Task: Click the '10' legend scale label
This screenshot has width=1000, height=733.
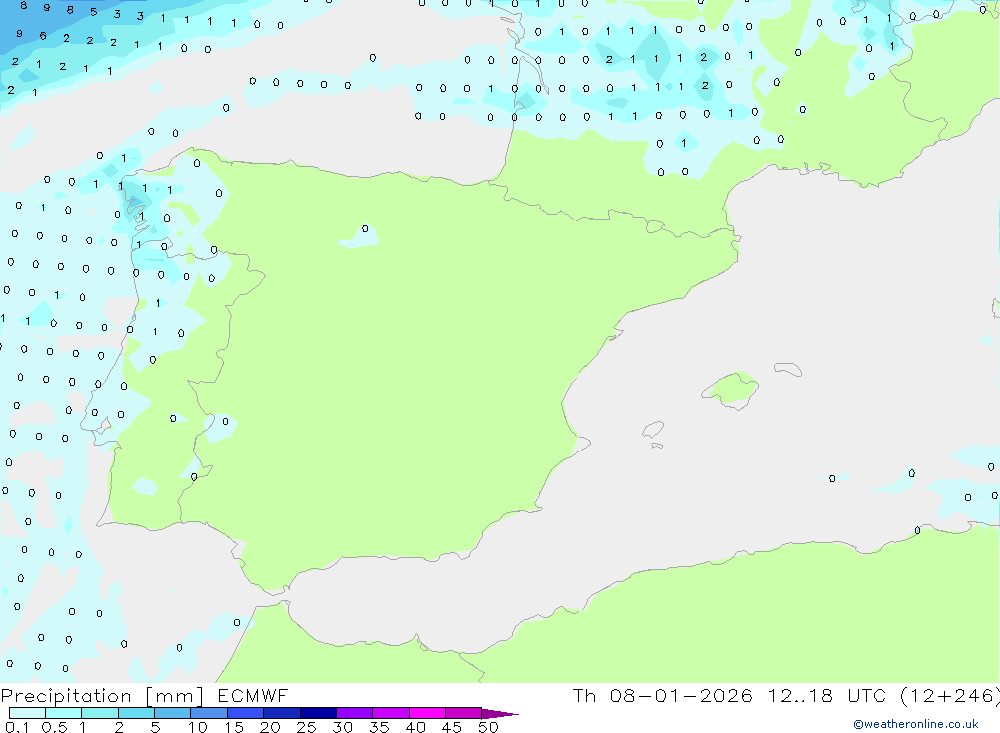Action: click(x=198, y=727)
